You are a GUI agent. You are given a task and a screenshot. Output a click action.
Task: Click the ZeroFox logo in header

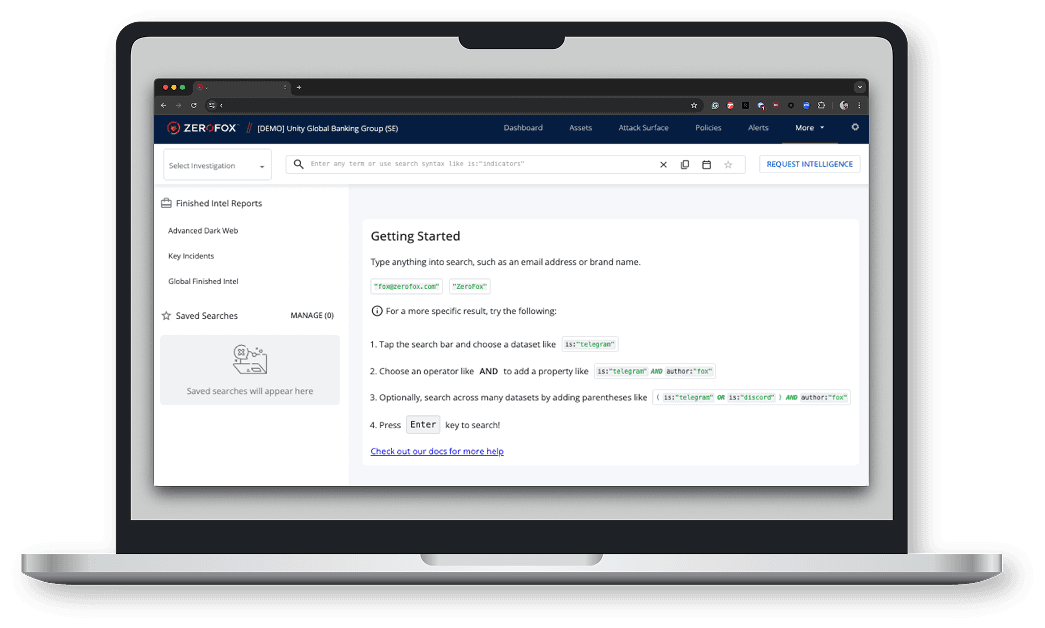[x=201, y=128]
